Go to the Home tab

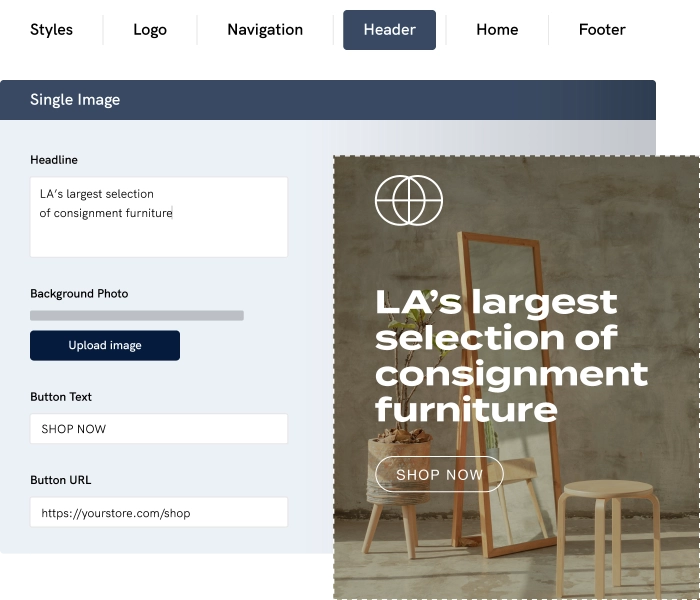497,30
